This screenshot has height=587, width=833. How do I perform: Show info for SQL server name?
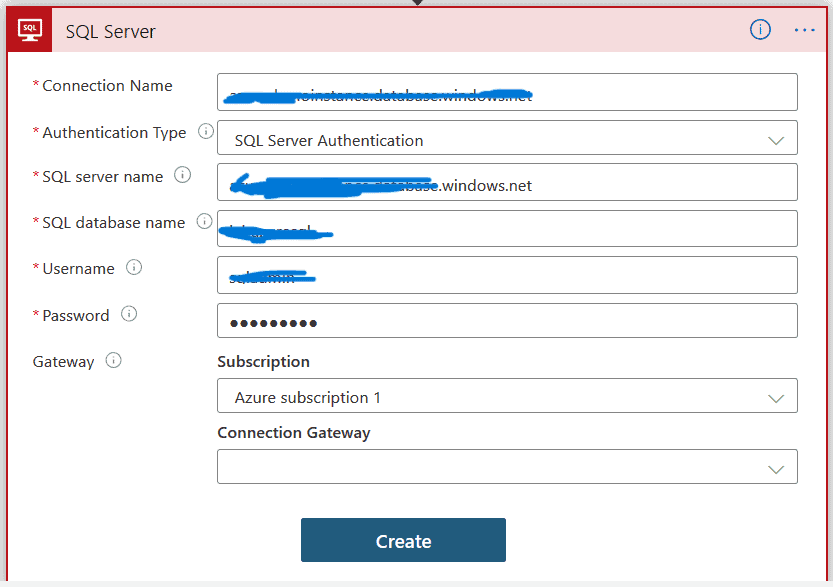(182, 175)
